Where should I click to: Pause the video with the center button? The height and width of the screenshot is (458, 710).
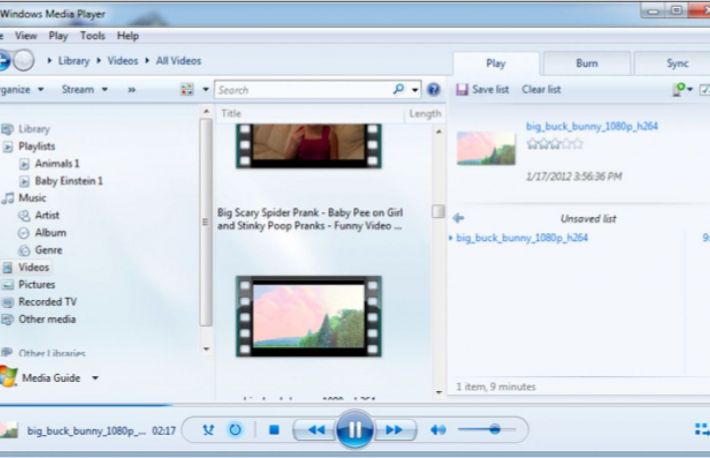(354, 430)
